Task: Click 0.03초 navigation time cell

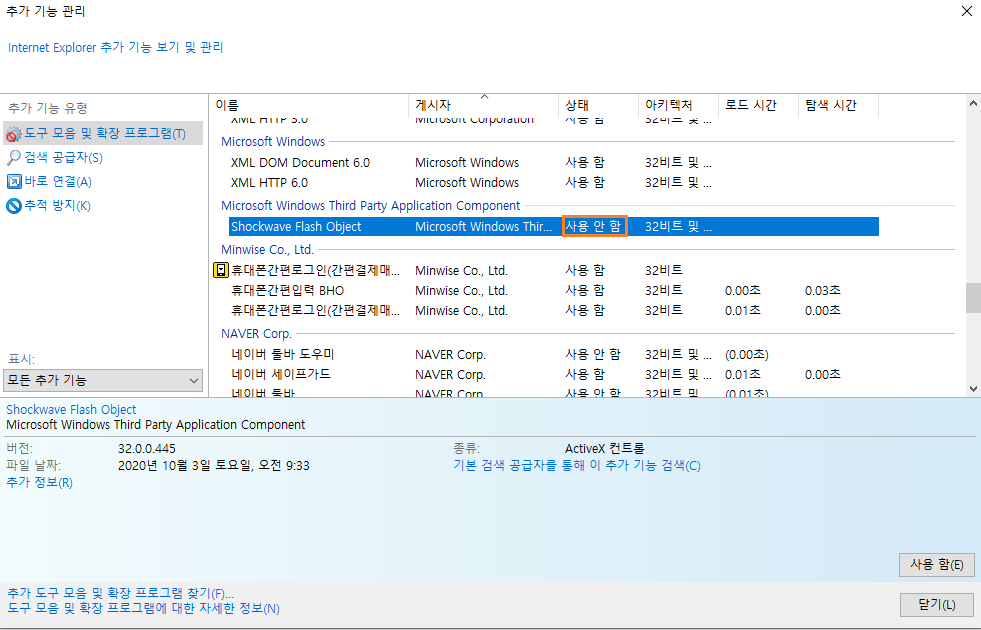Action: pyautogui.click(x=823, y=290)
